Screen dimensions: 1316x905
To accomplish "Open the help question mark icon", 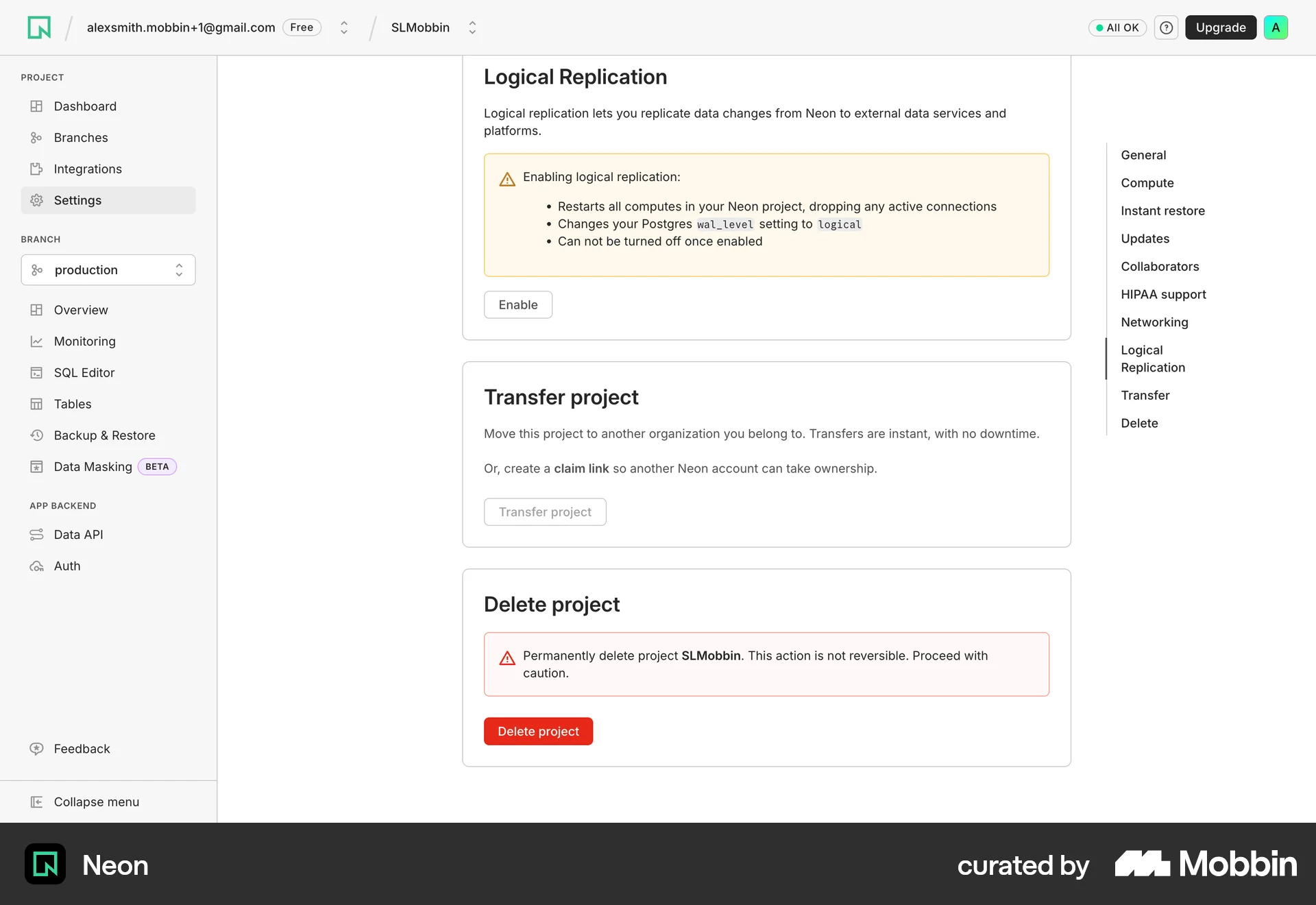I will tap(1166, 27).
